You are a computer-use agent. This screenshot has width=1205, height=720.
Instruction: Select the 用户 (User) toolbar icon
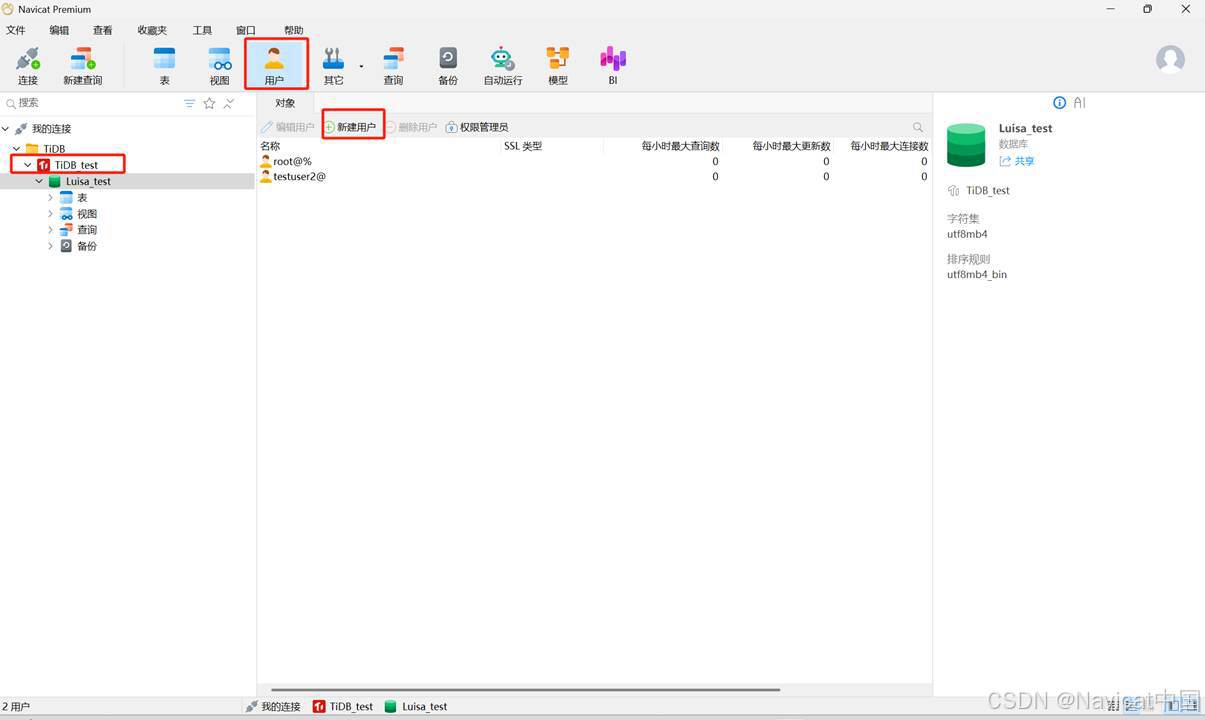[275, 66]
